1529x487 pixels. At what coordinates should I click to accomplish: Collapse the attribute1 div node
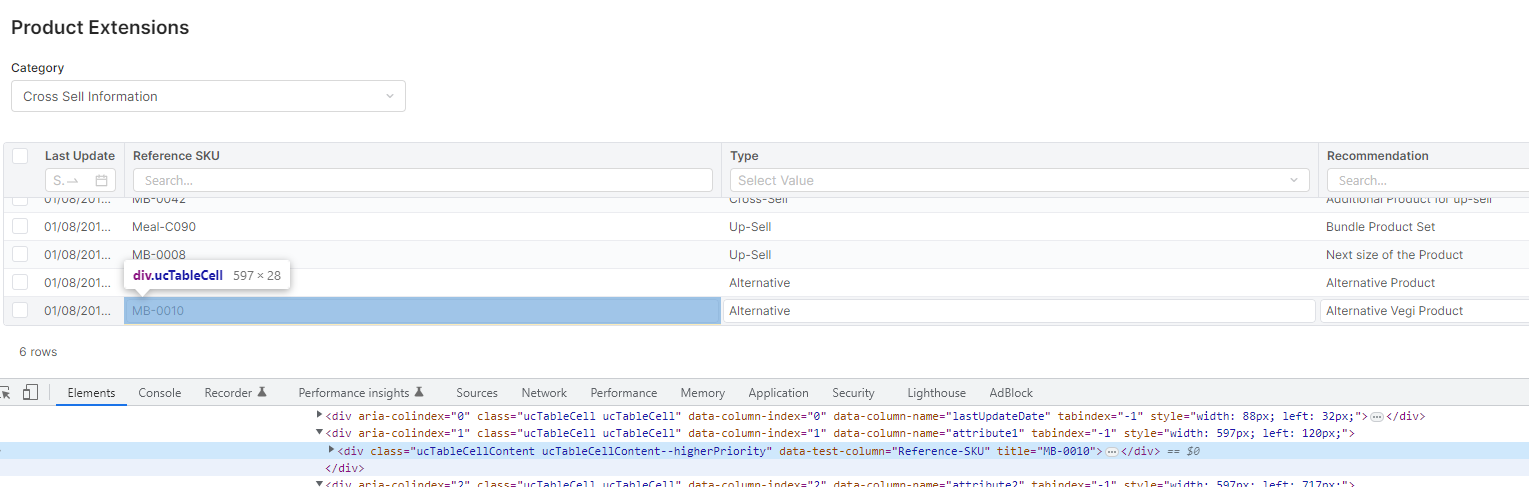pyautogui.click(x=319, y=433)
